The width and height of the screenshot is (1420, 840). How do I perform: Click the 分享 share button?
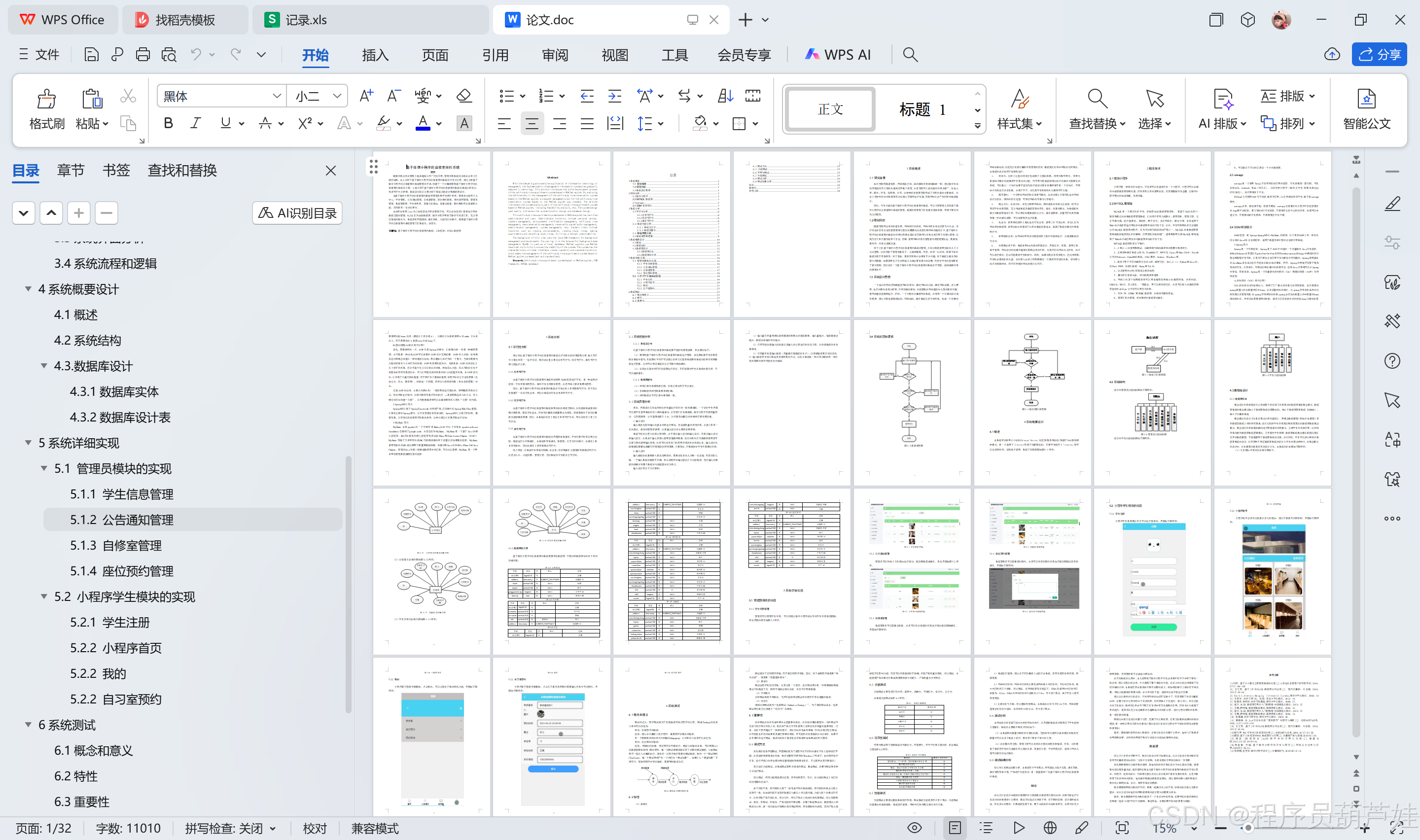(1379, 54)
